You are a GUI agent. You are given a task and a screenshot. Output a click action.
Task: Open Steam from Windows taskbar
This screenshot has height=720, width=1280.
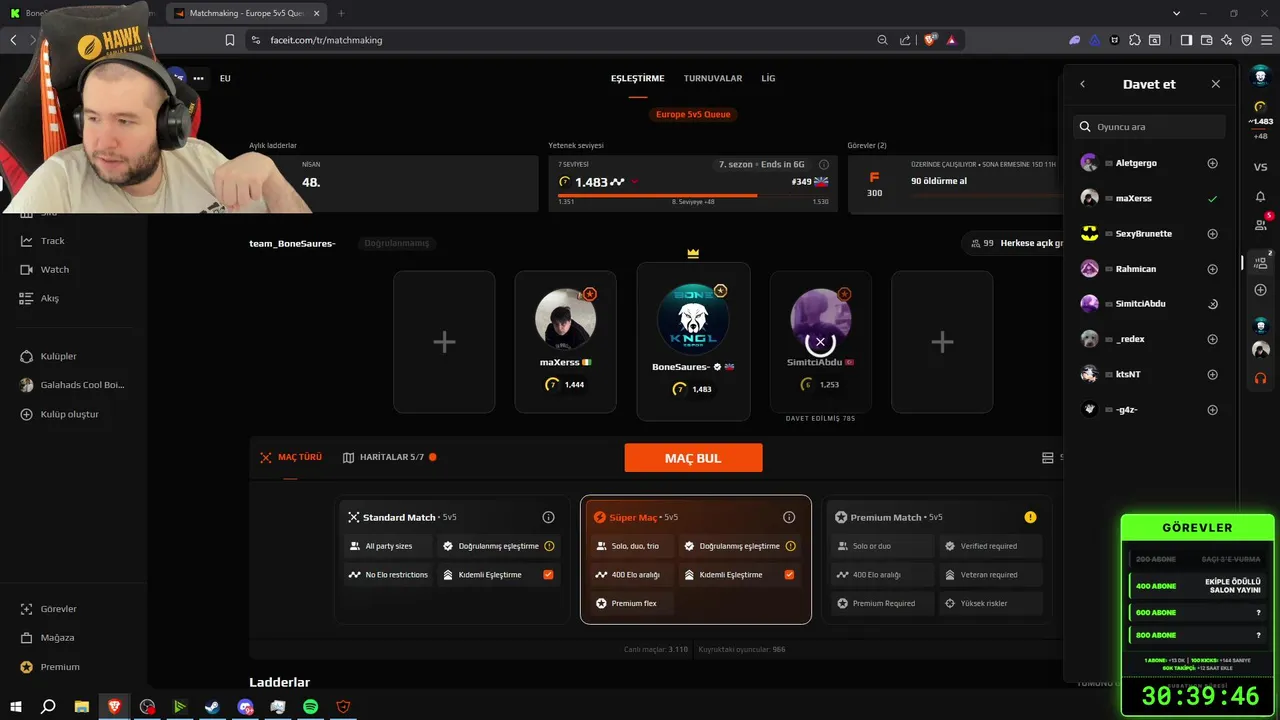point(212,706)
